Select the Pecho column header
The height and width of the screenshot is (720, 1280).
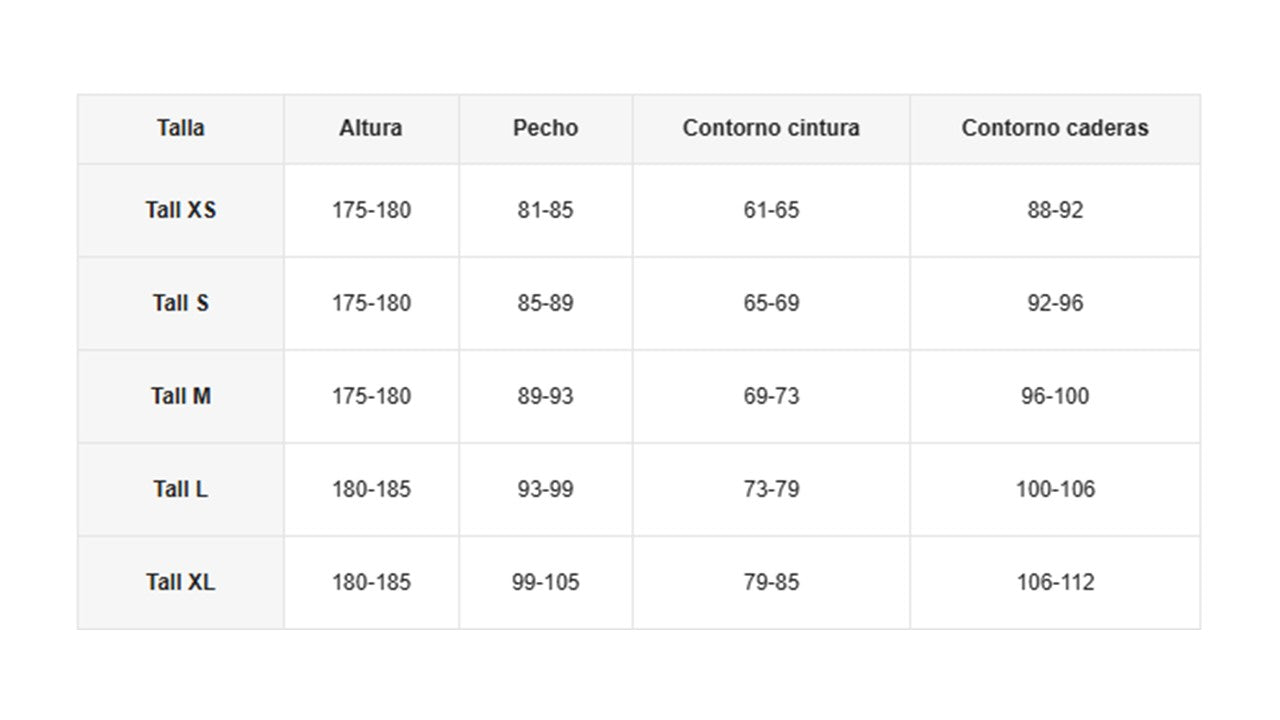point(545,128)
